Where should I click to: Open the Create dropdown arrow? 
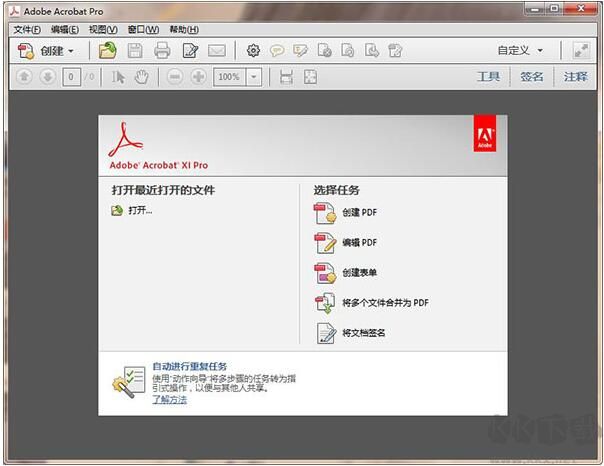tap(71, 51)
